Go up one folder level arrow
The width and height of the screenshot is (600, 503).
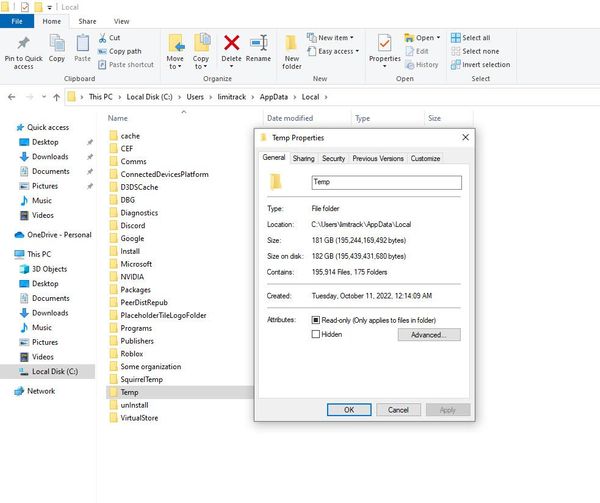pos(57,97)
